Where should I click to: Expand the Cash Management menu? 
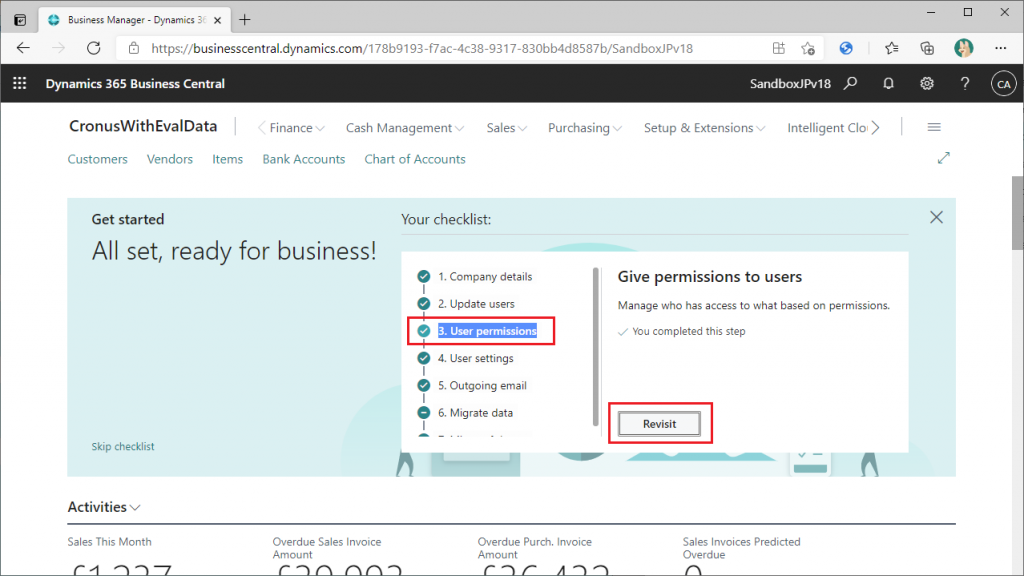point(405,128)
